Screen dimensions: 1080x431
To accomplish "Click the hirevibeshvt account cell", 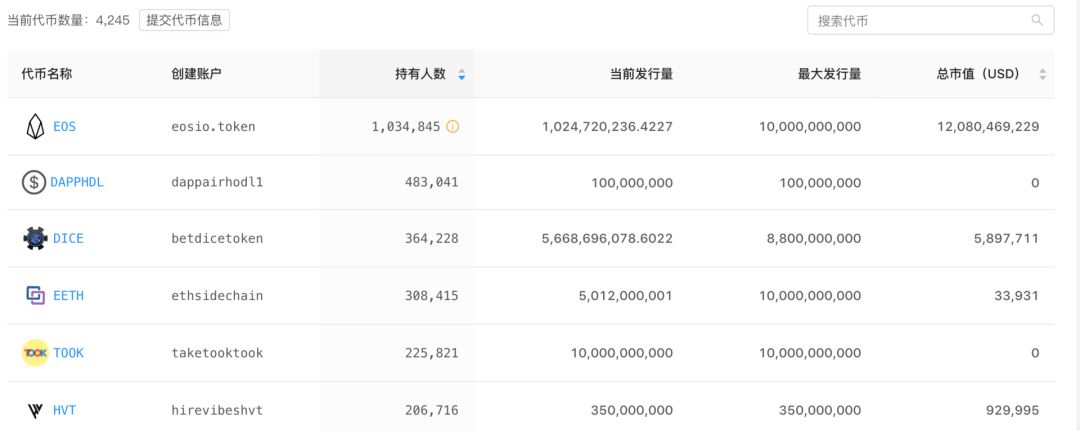I will [x=217, y=410].
